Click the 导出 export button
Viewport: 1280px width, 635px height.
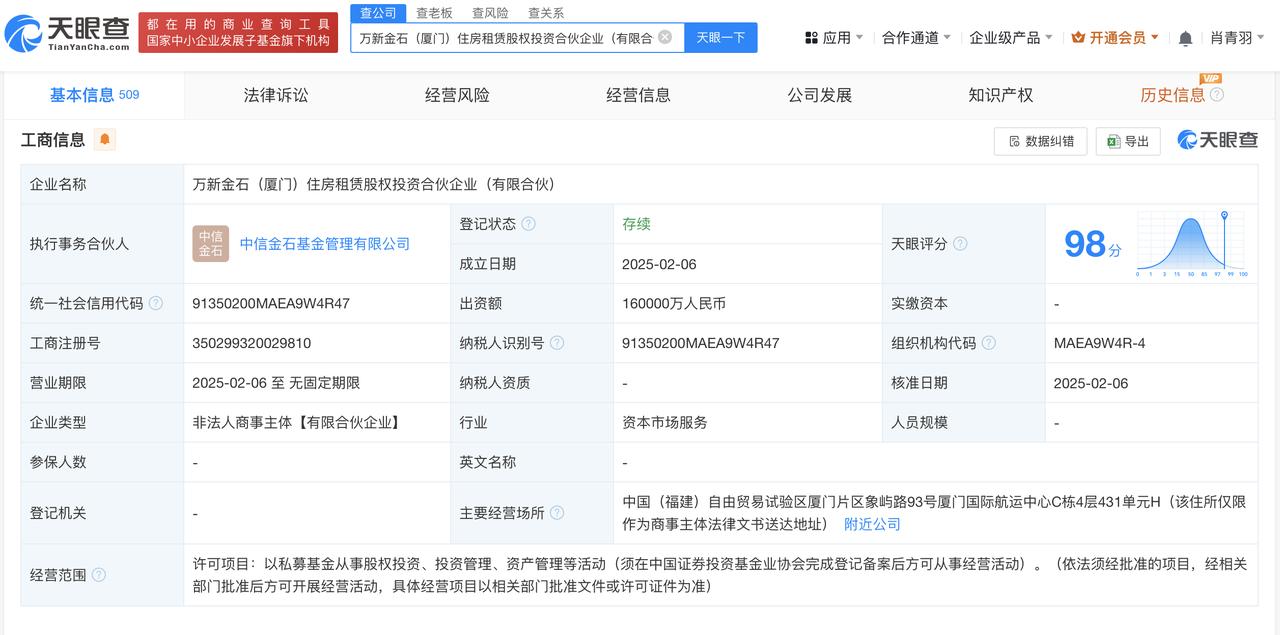pos(1128,141)
